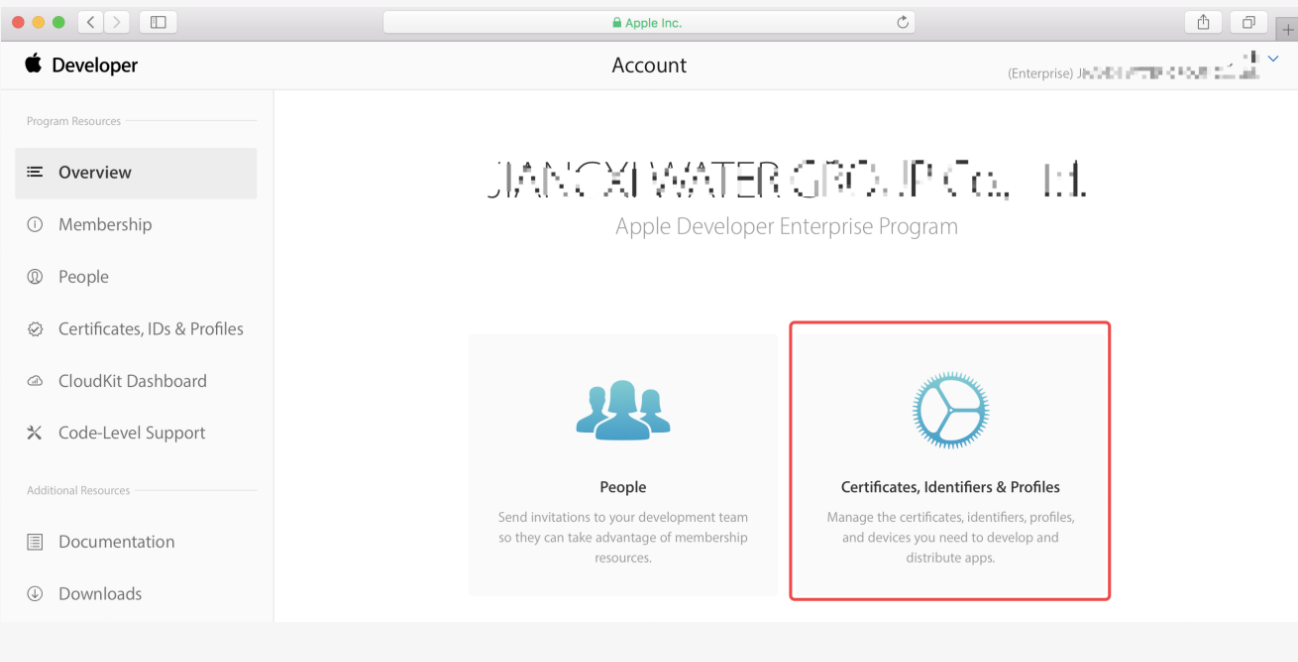The width and height of the screenshot is (1298, 662).
Task: Open the Safari Share button
Action: [x=1203, y=22]
